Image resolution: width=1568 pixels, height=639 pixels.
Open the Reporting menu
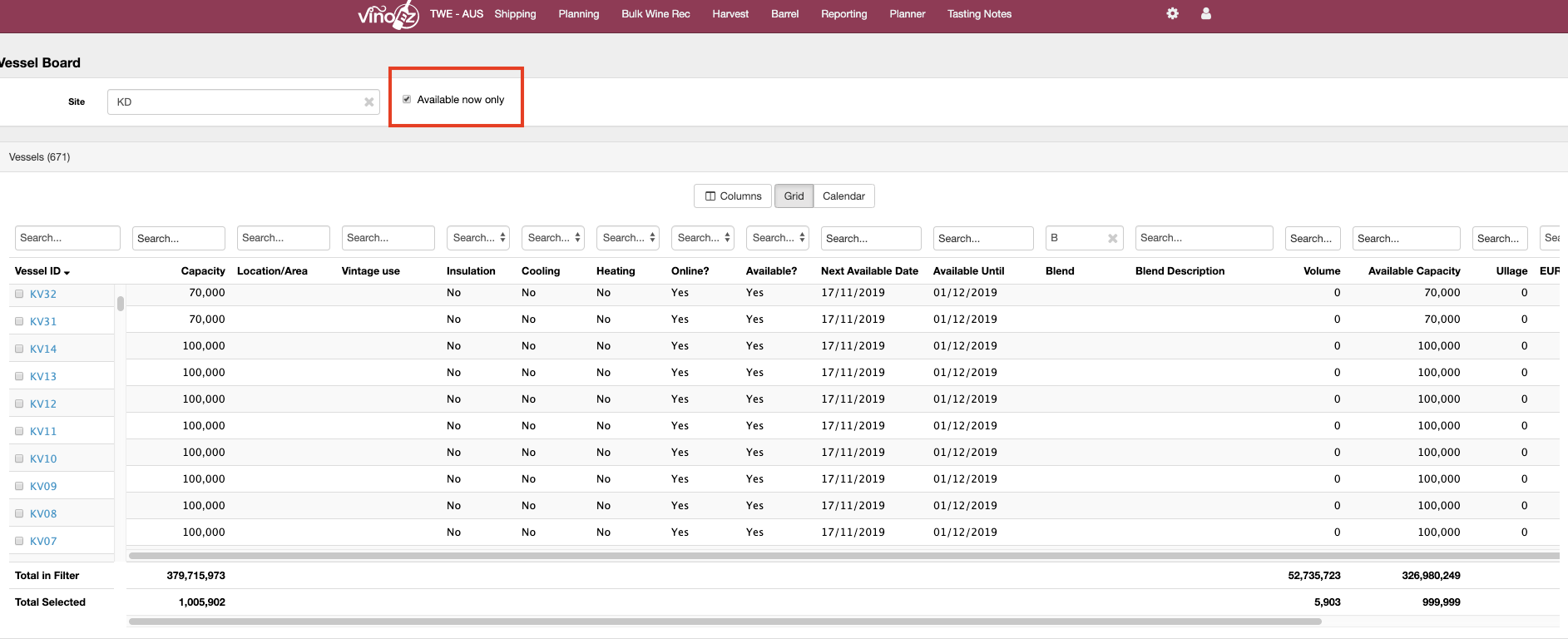click(x=843, y=14)
